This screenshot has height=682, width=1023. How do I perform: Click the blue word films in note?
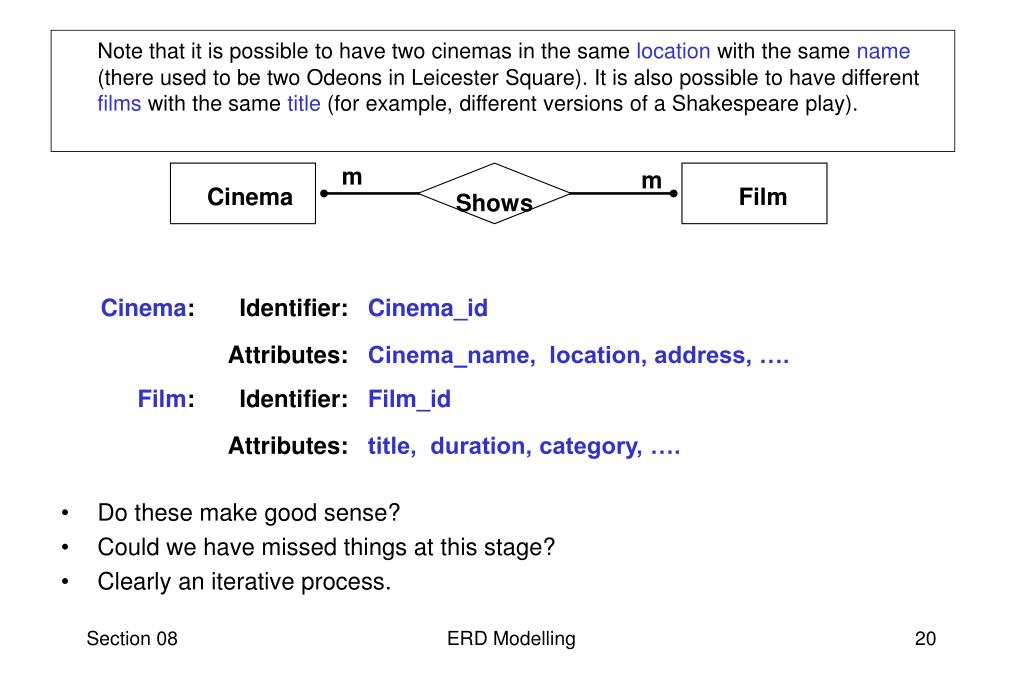119,103
